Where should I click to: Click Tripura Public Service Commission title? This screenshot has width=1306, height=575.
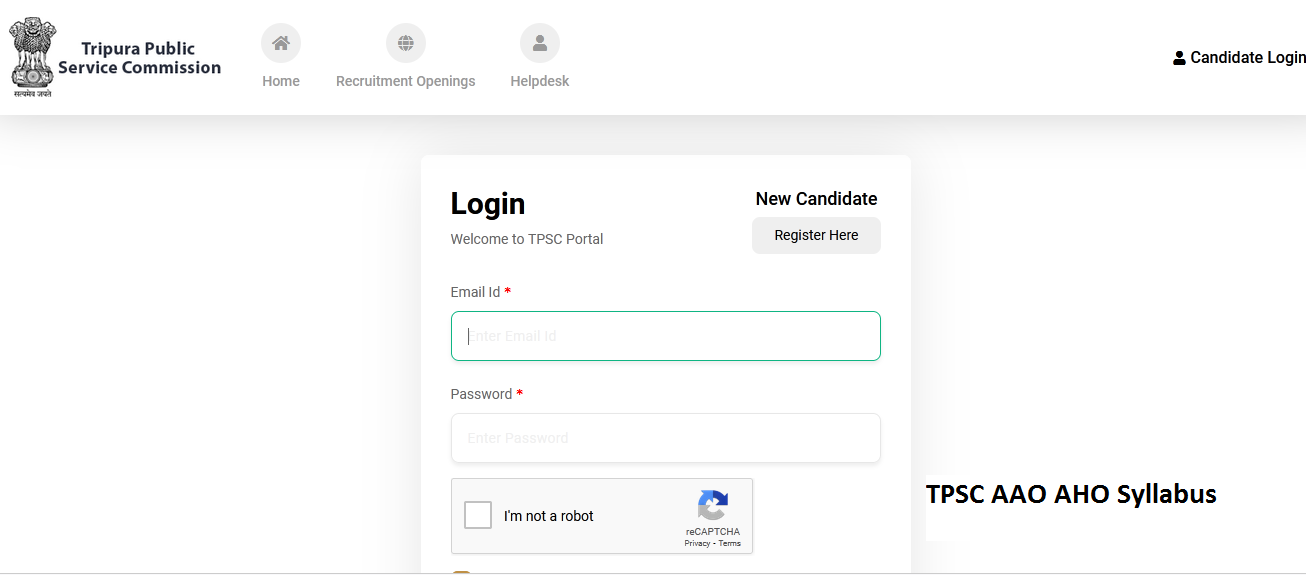pyautogui.click(x=139, y=58)
